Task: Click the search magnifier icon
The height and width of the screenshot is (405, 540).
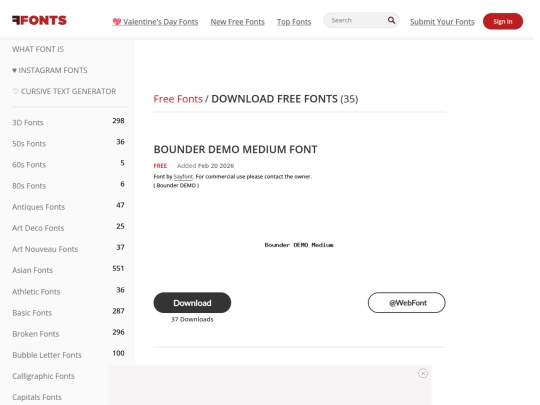Action: click(x=391, y=20)
